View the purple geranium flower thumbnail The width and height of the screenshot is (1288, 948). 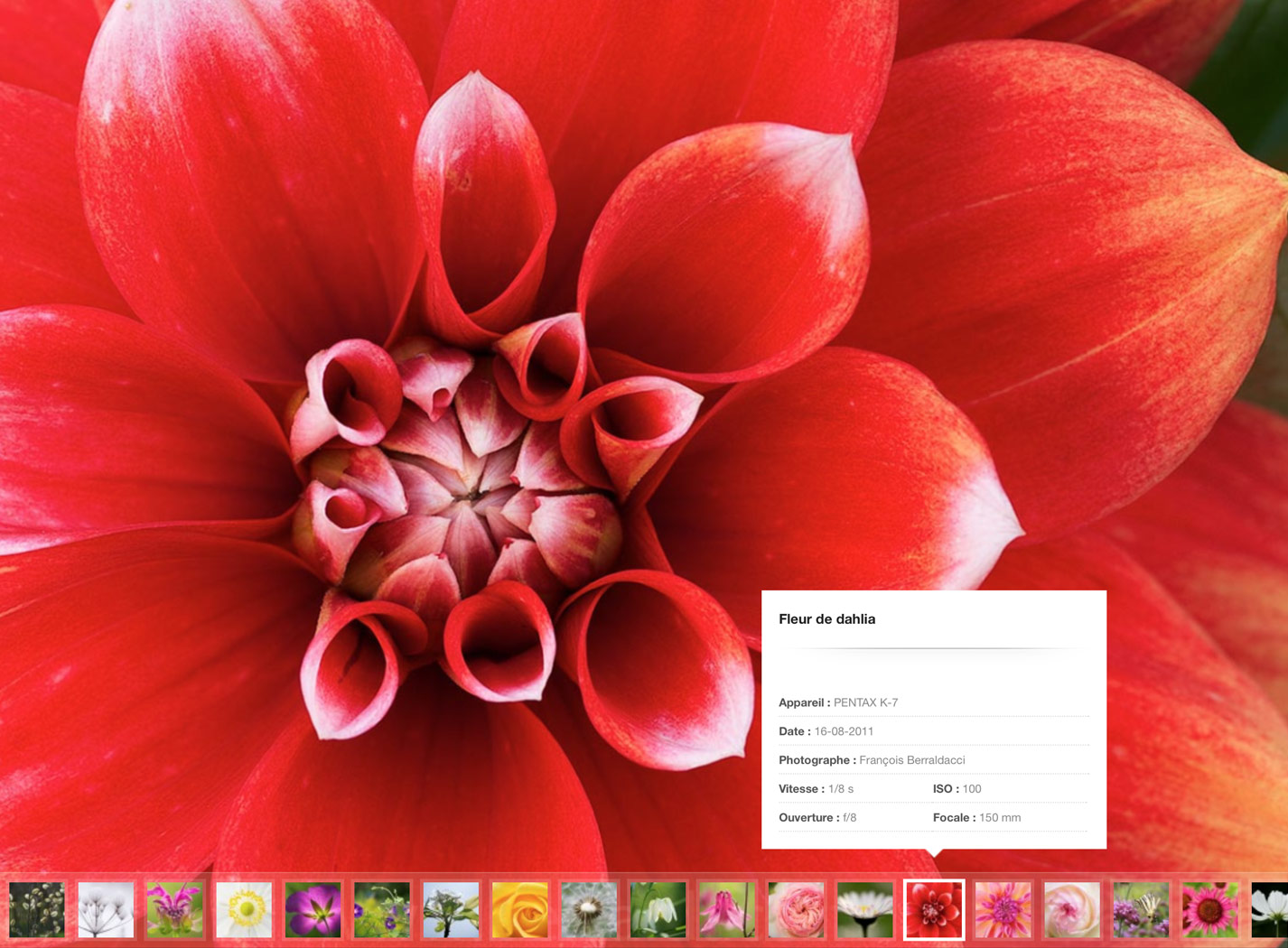click(313, 909)
